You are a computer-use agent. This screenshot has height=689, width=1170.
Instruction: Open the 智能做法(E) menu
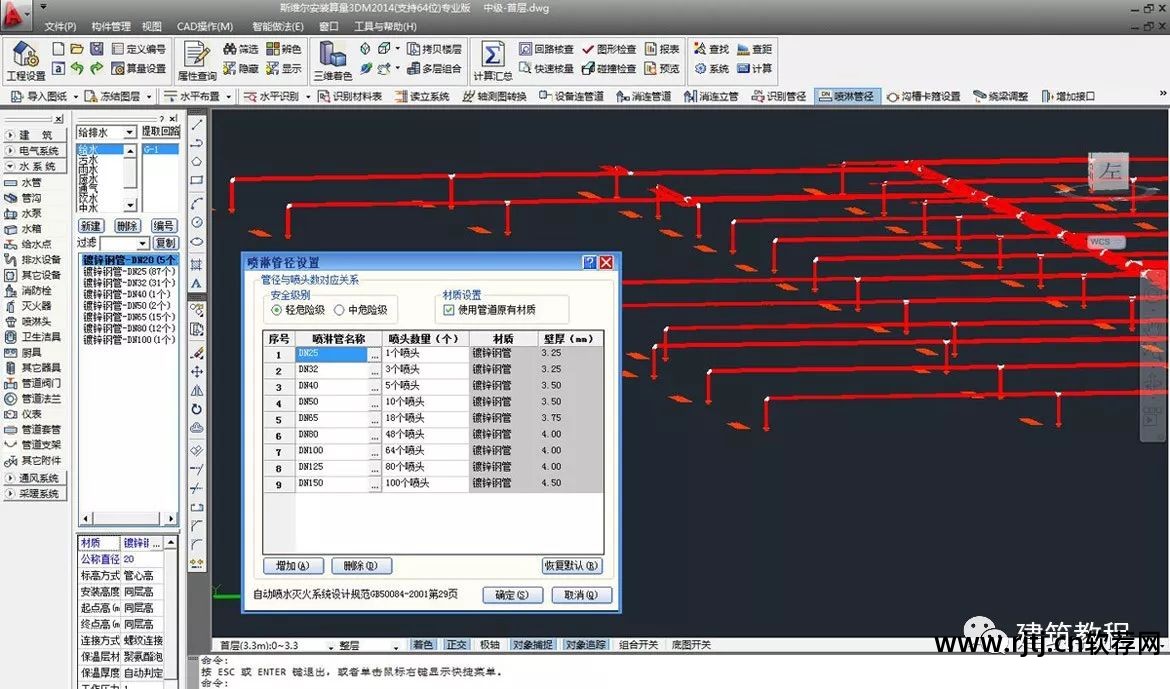277,26
